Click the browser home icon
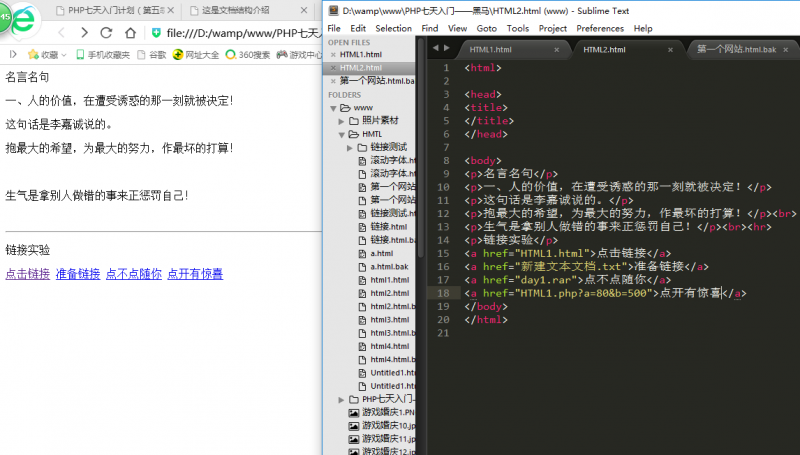The width and height of the screenshot is (800, 455). 130,33
